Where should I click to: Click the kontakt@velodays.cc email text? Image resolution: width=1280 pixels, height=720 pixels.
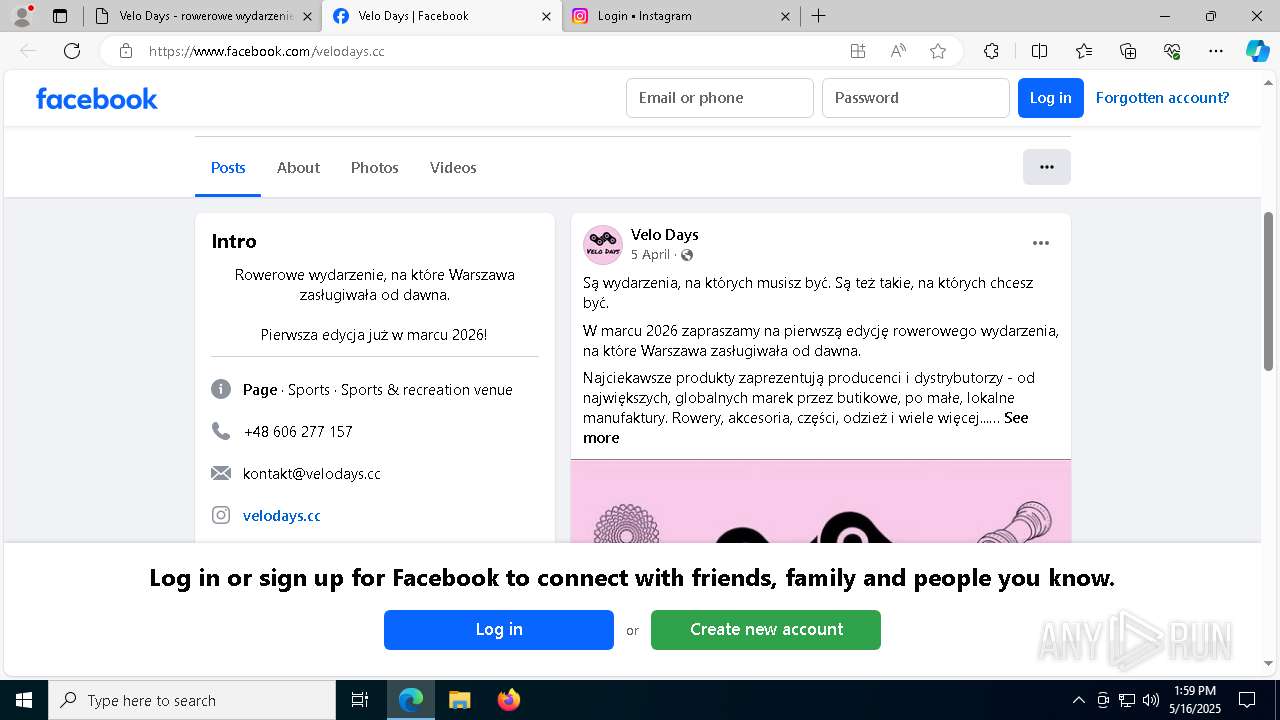[x=312, y=474]
